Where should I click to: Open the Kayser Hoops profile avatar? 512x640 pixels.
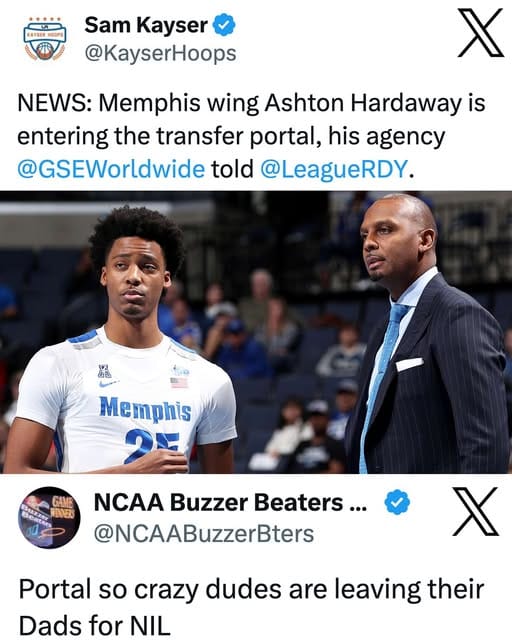[x=44, y=39]
